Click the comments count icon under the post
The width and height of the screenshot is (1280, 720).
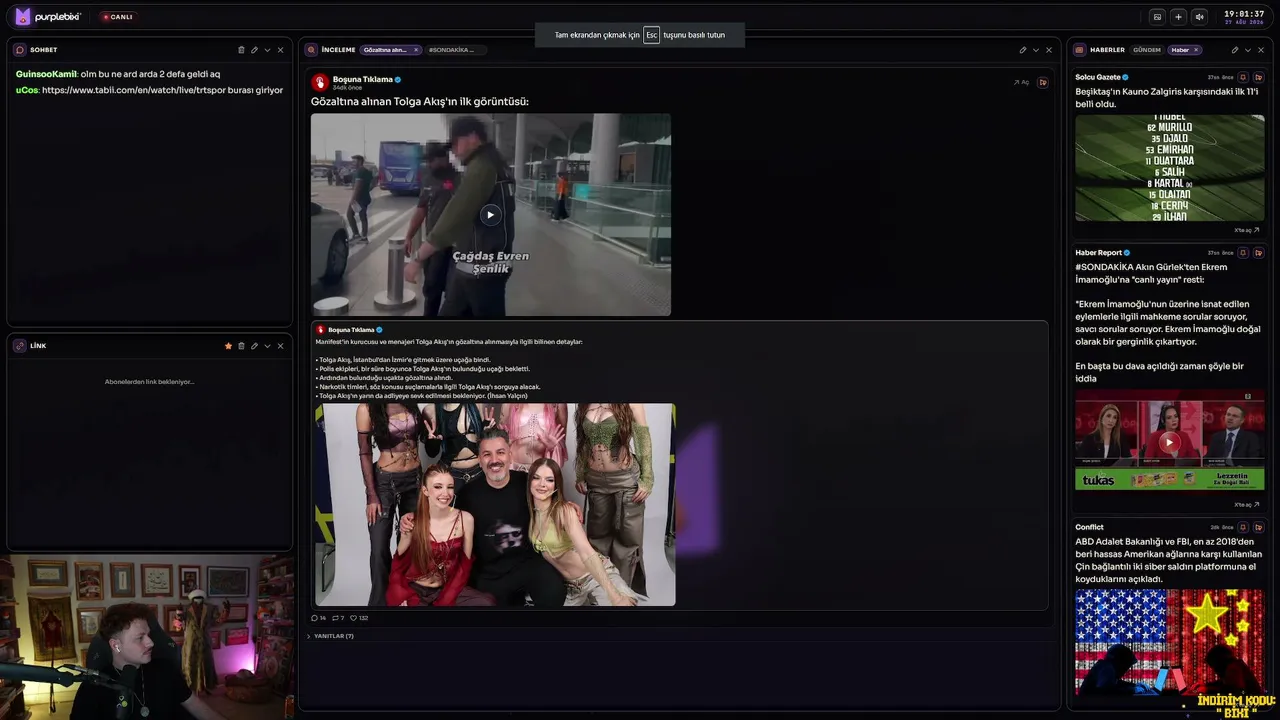pos(318,618)
